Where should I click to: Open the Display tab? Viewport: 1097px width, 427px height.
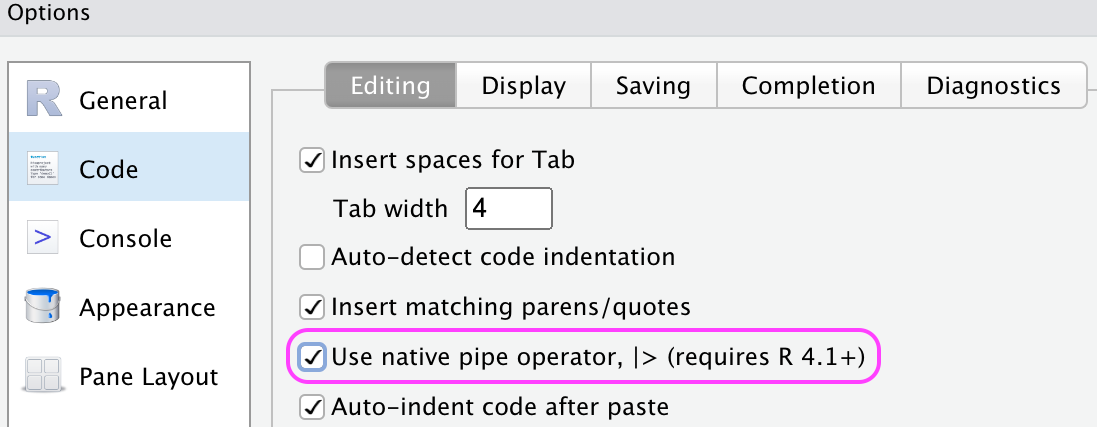point(523,86)
